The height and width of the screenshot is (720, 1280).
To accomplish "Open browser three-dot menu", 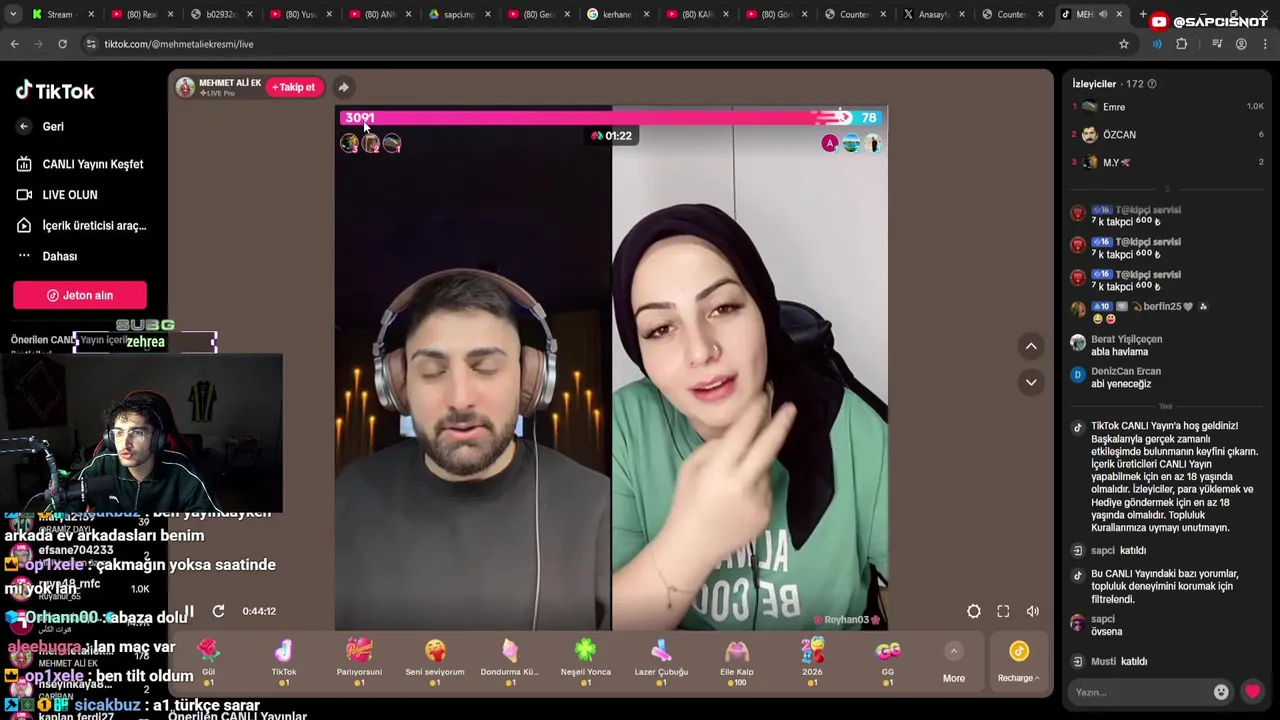I will (1265, 44).
